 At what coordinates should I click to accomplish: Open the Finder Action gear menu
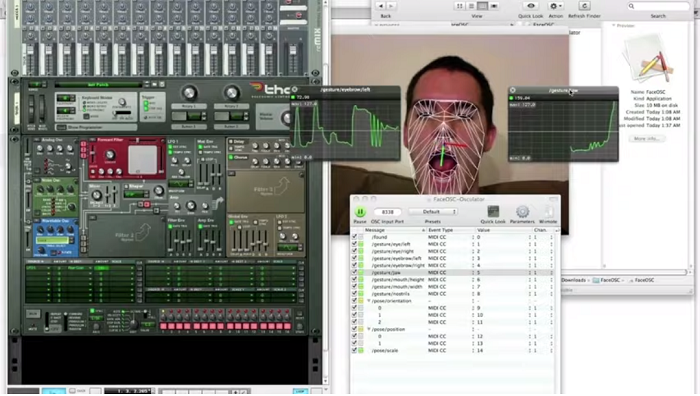pyautogui.click(x=555, y=6)
